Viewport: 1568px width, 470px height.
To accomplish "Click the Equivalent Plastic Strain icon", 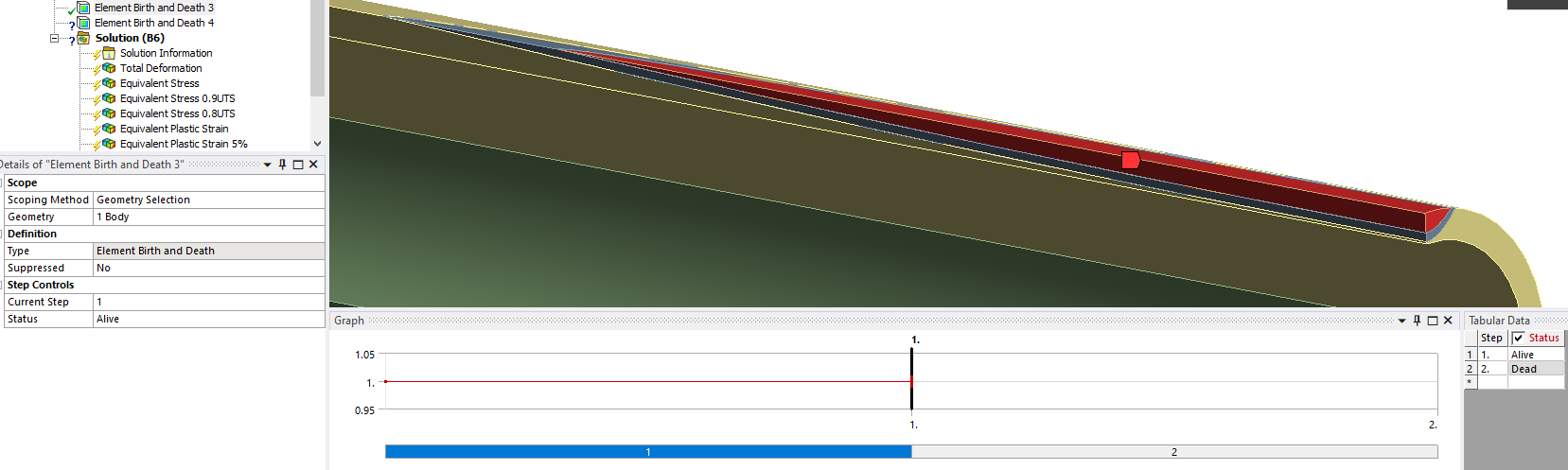I will (109, 129).
